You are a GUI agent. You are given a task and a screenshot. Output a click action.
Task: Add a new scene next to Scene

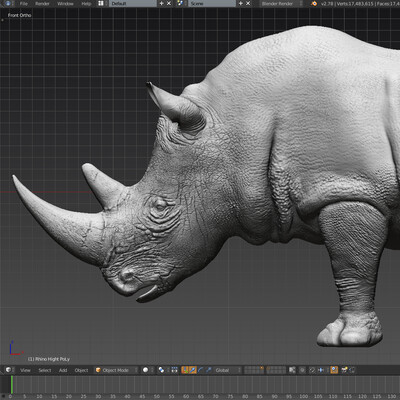pos(241,3)
